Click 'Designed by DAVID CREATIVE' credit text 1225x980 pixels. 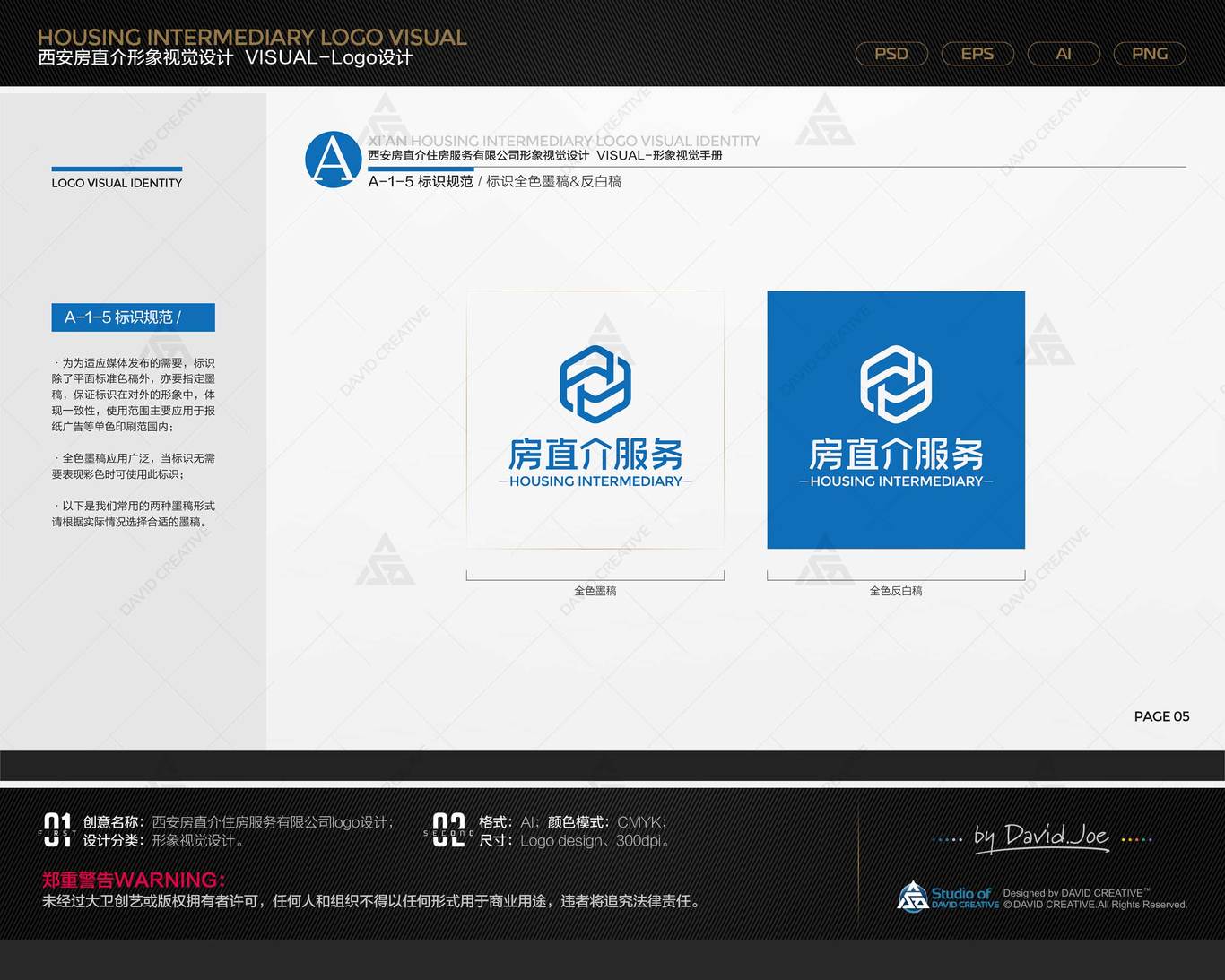coord(1076,893)
